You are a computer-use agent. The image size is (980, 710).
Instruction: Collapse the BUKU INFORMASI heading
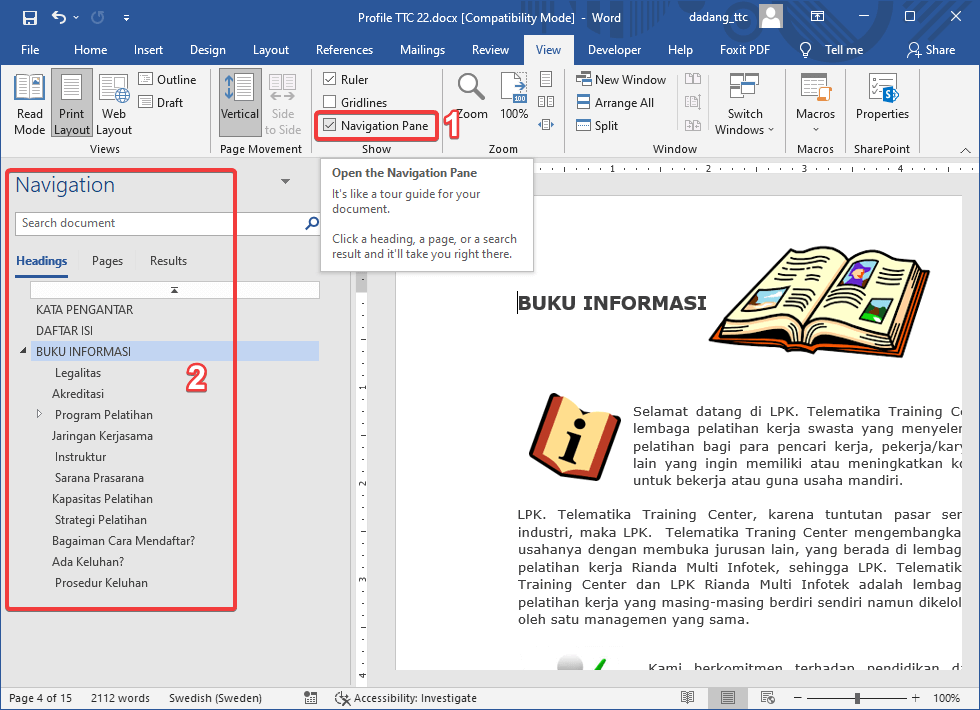pyautogui.click(x=22, y=351)
